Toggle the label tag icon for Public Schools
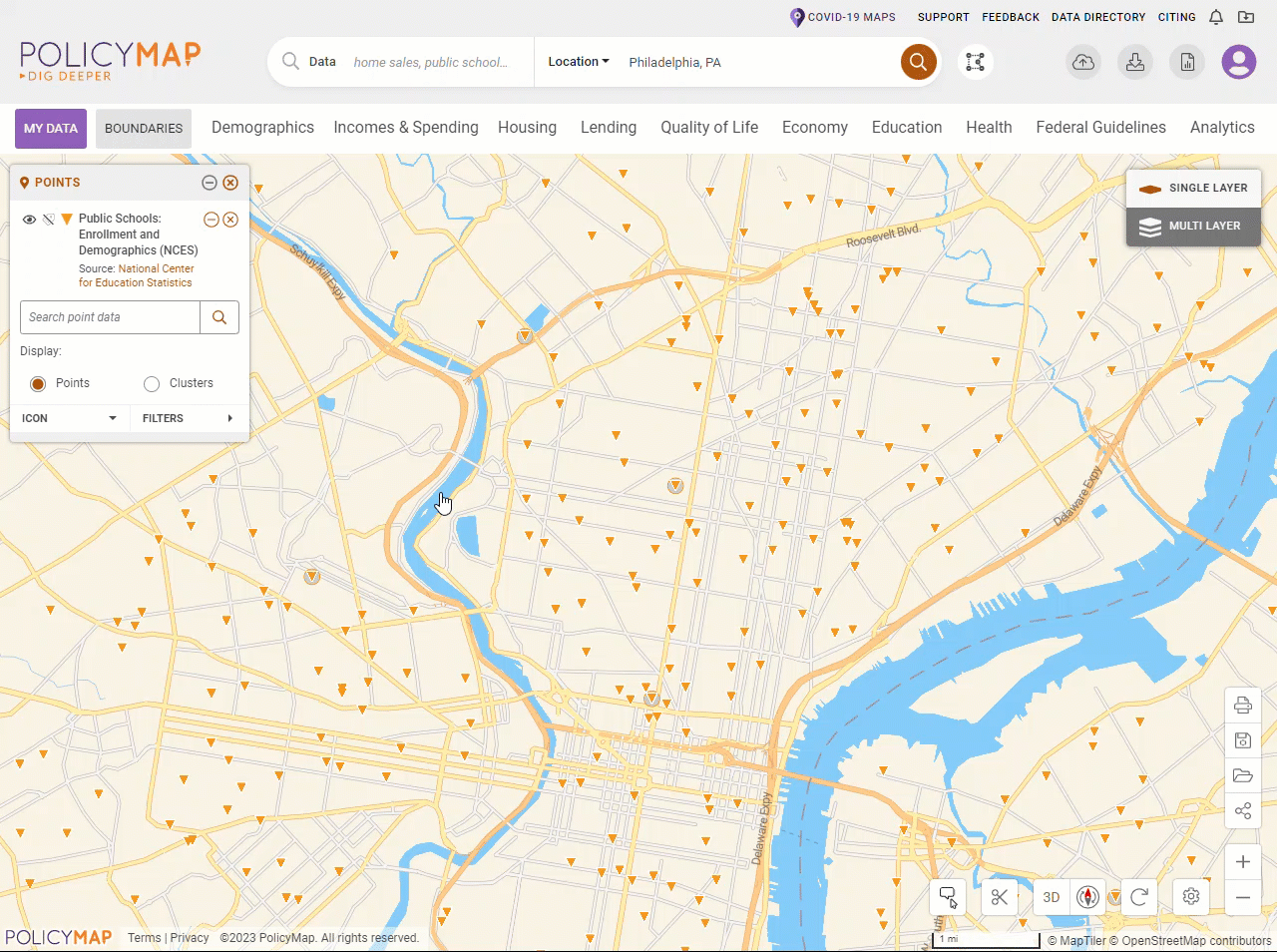Screen dimensions: 1277x952 pos(48,220)
